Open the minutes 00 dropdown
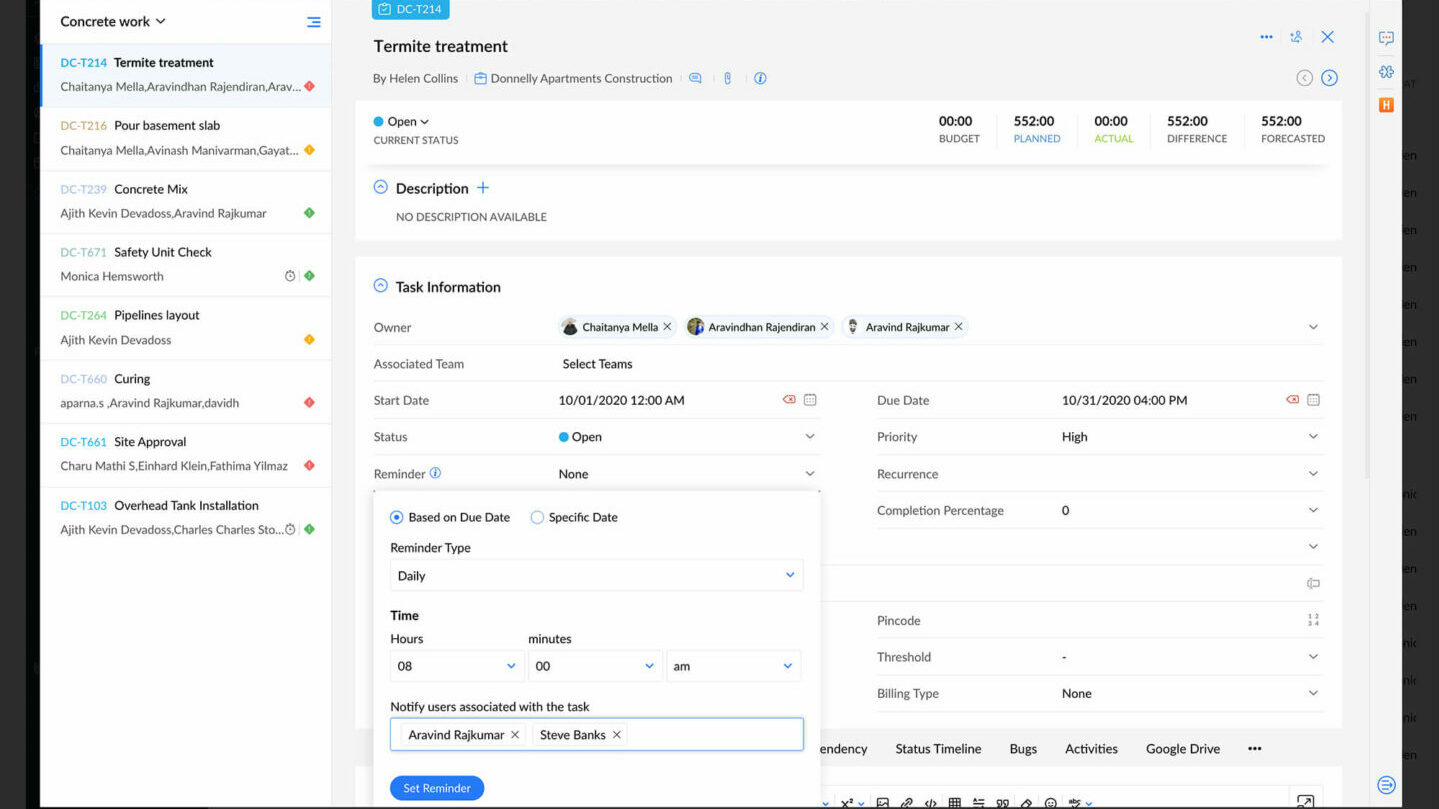 (x=595, y=666)
